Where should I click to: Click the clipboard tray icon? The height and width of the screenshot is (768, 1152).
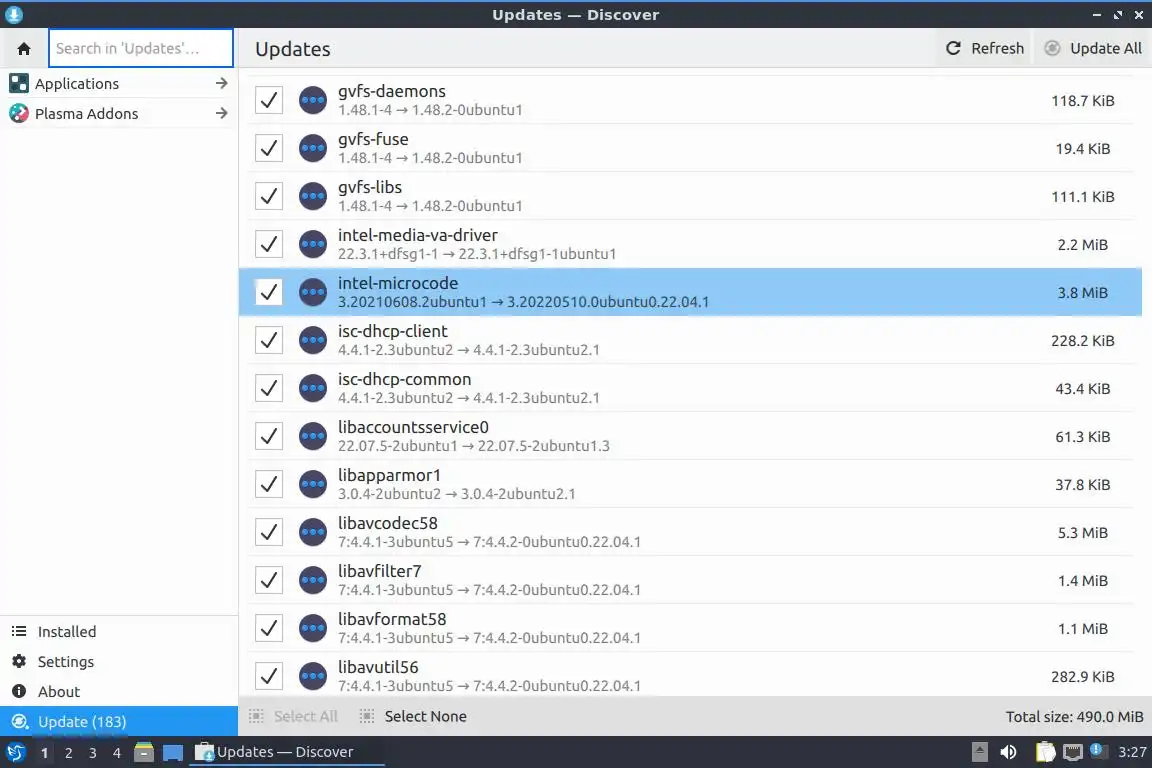coord(1045,752)
